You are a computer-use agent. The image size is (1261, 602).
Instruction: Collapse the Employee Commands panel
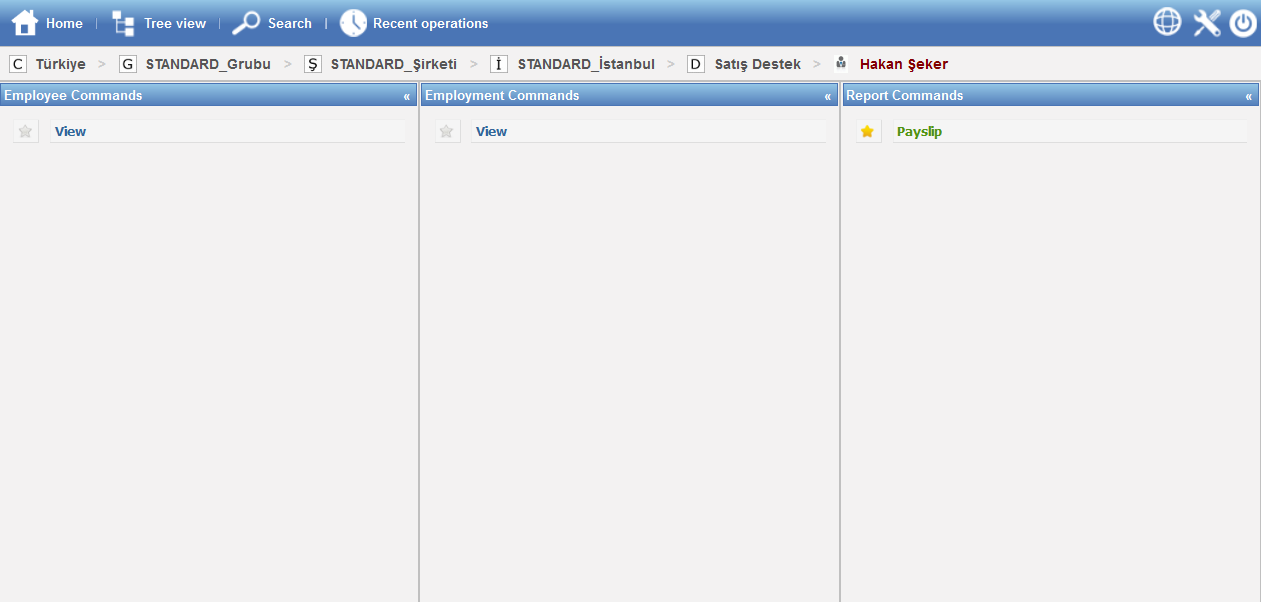[x=407, y=96]
